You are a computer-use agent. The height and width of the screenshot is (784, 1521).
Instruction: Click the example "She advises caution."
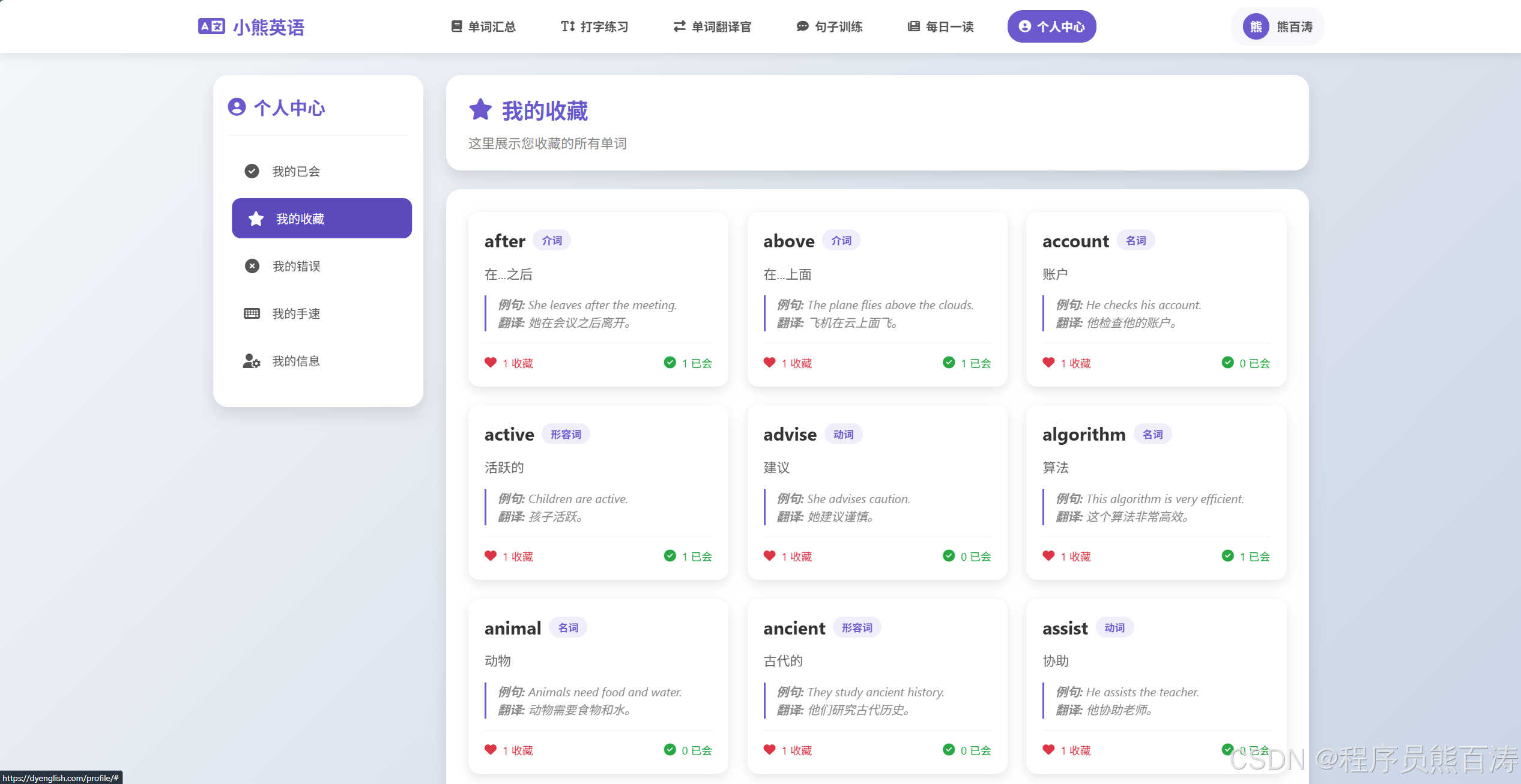click(858, 499)
